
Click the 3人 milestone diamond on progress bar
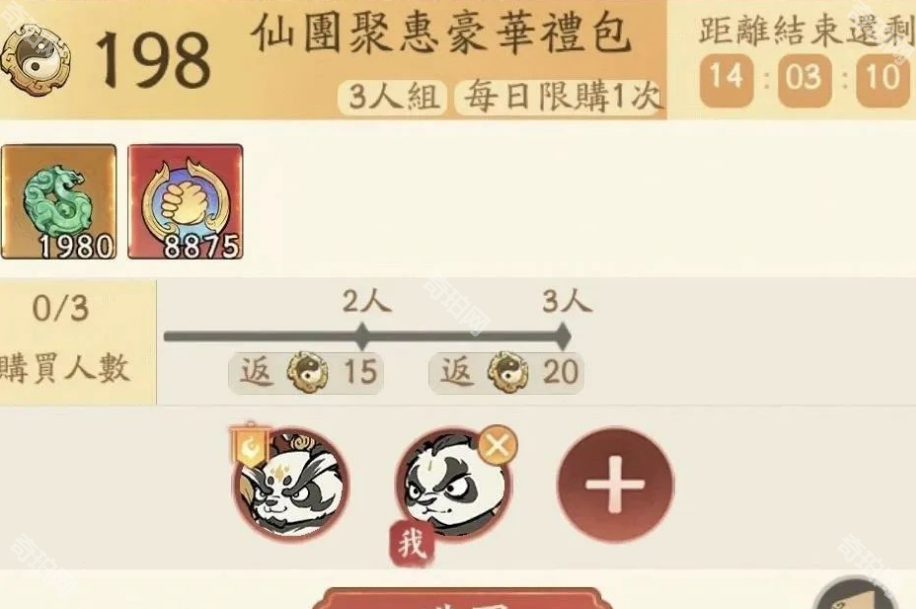click(563, 336)
